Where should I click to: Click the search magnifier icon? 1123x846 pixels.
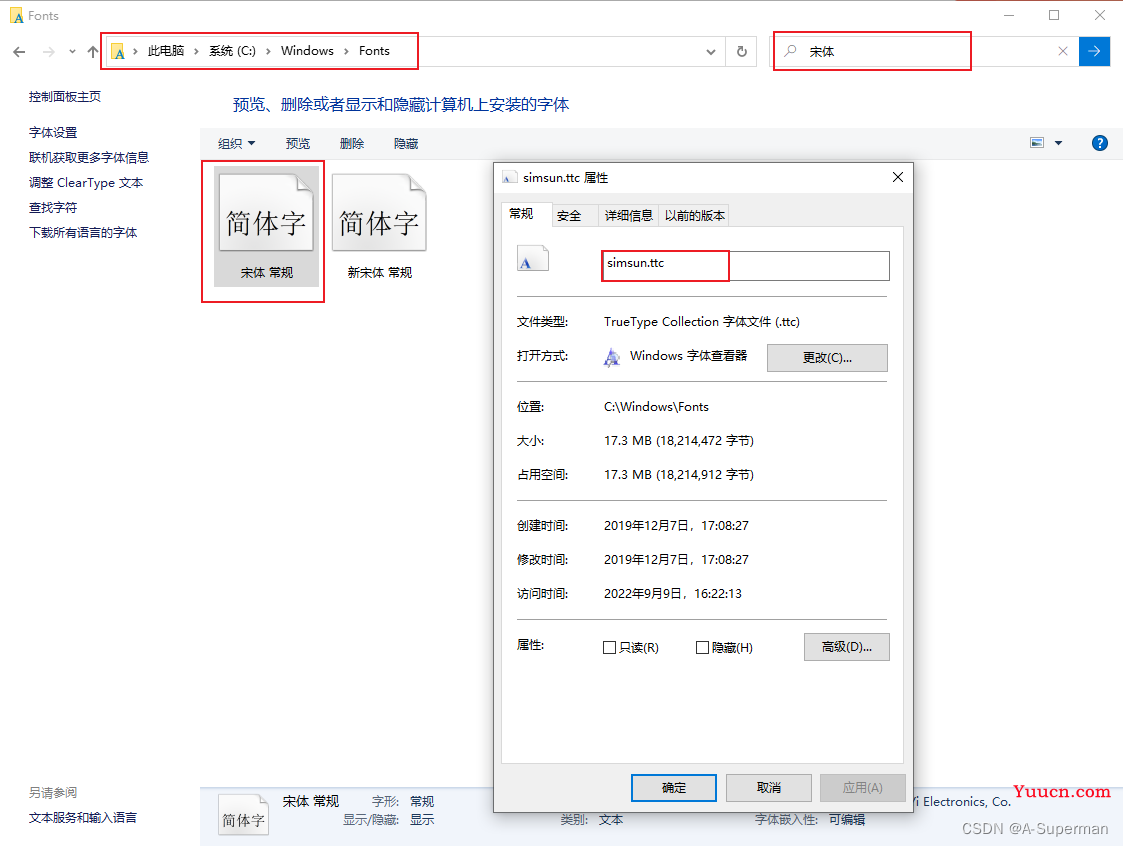790,51
